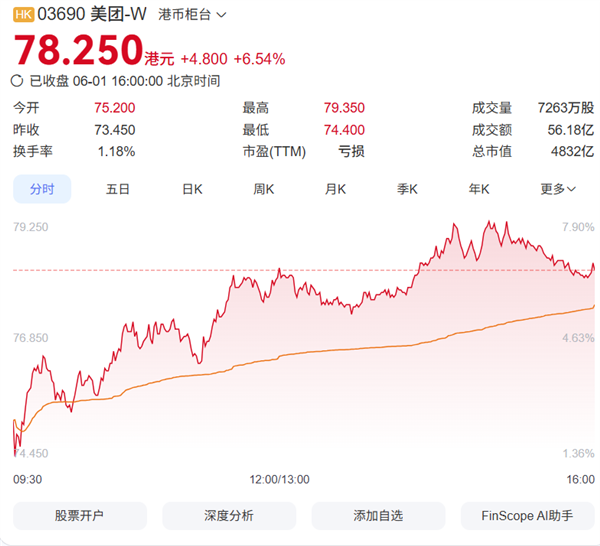This screenshot has height=546, width=600.
Task: Click the 最低 value 74.400
Action: point(344,130)
